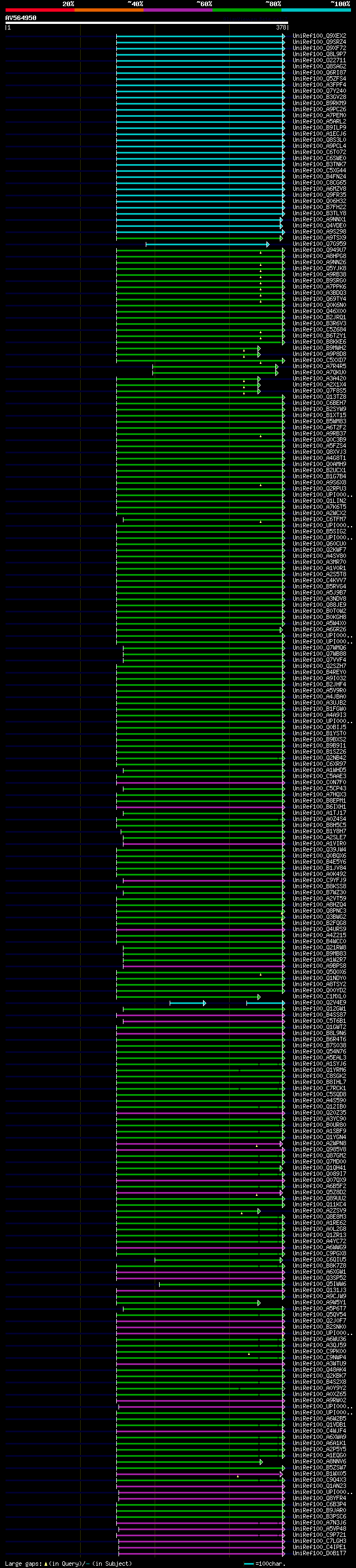This screenshot has width=356, height=1568.
Task: Select the UniRef100_A1VIR0 label
Action: click(x=319, y=844)
